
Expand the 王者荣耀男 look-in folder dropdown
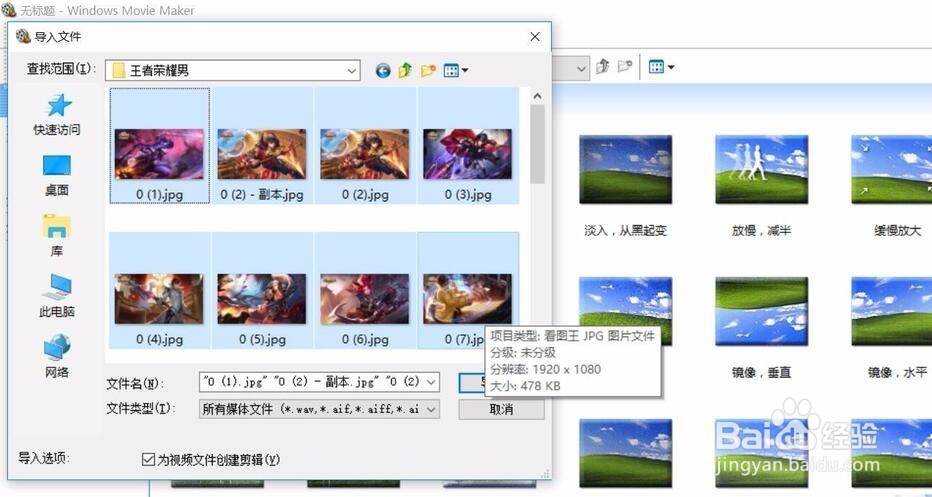coord(351,71)
